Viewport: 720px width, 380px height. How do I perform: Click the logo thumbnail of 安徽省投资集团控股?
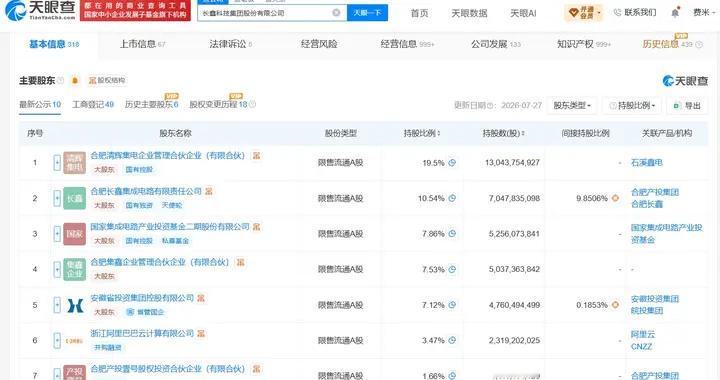(x=74, y=305)
